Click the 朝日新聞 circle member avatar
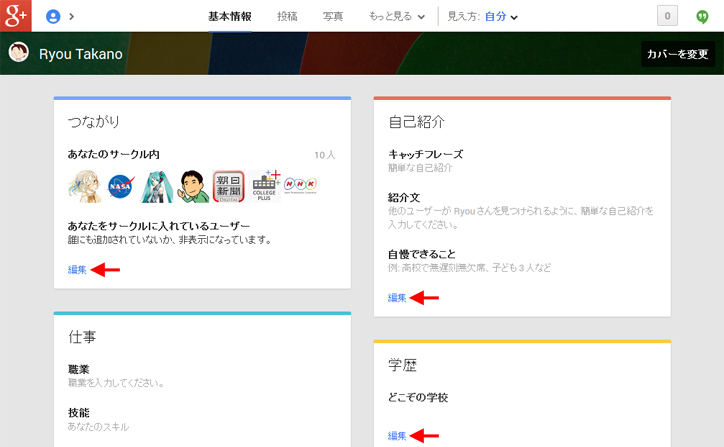 (x=228, y=185)
